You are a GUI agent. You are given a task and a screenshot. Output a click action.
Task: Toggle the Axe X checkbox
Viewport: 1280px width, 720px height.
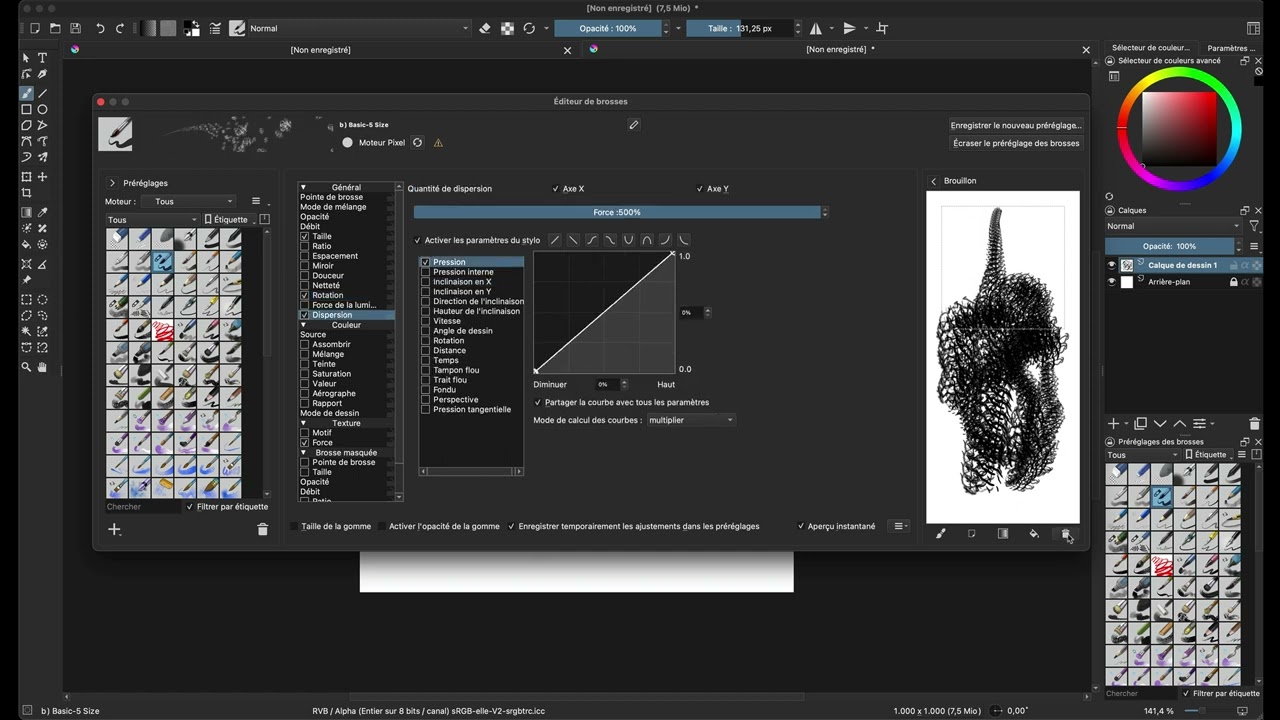point(556,189)
